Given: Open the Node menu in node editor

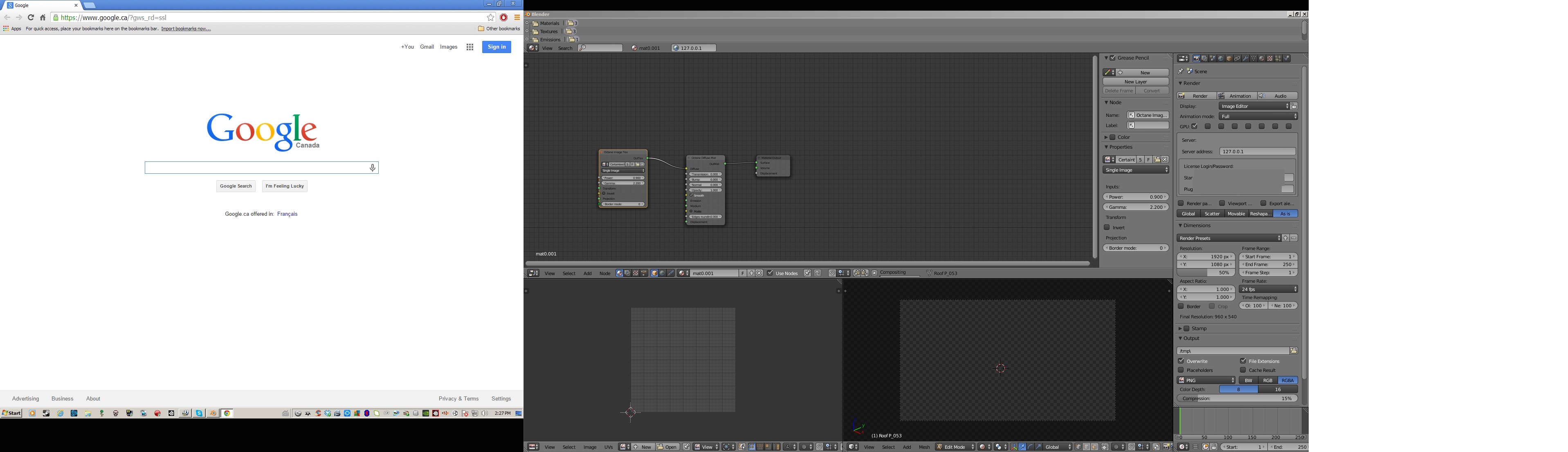Looking at the screenshot, I should click(604, 274).
